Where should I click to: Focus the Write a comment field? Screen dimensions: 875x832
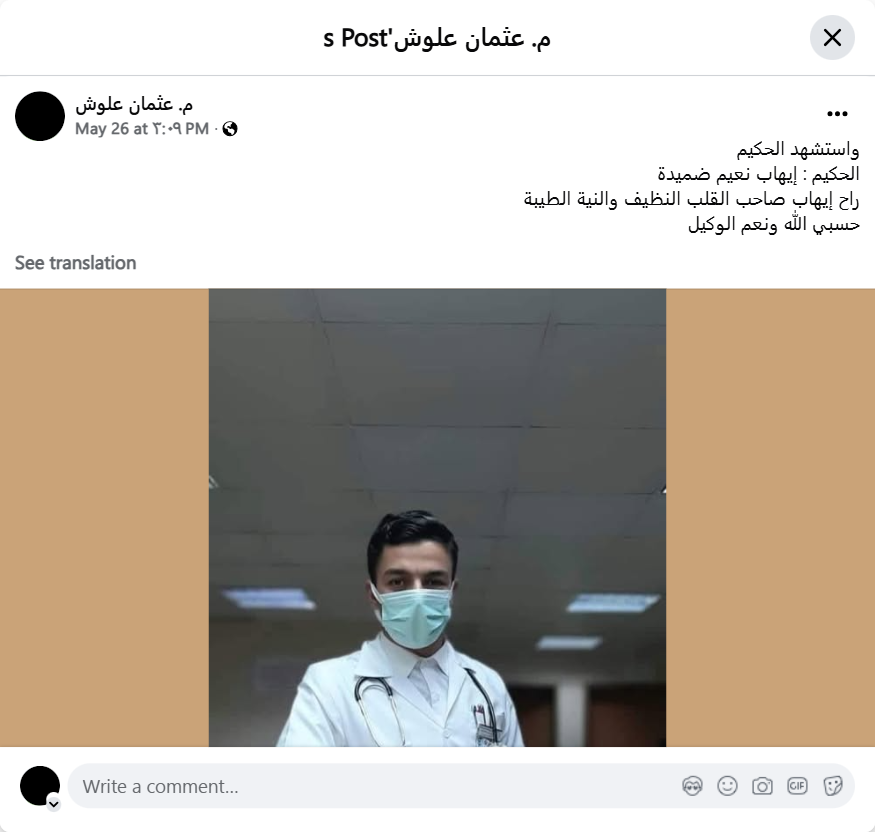pos(379,786)
